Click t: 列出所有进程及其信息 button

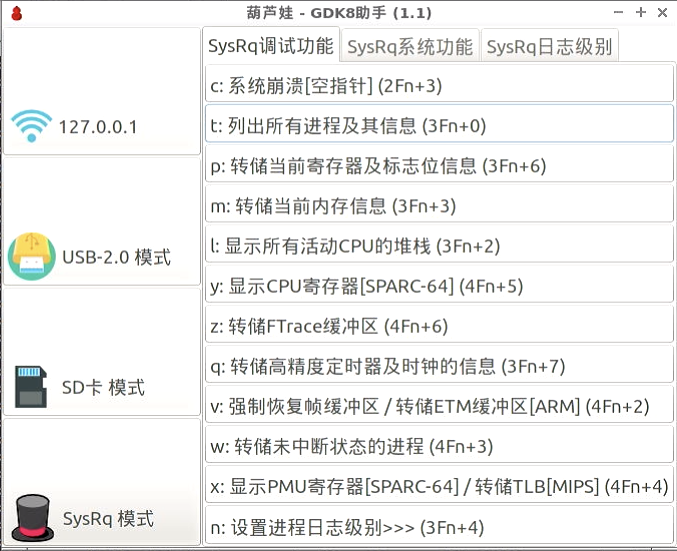pos(439,125)
